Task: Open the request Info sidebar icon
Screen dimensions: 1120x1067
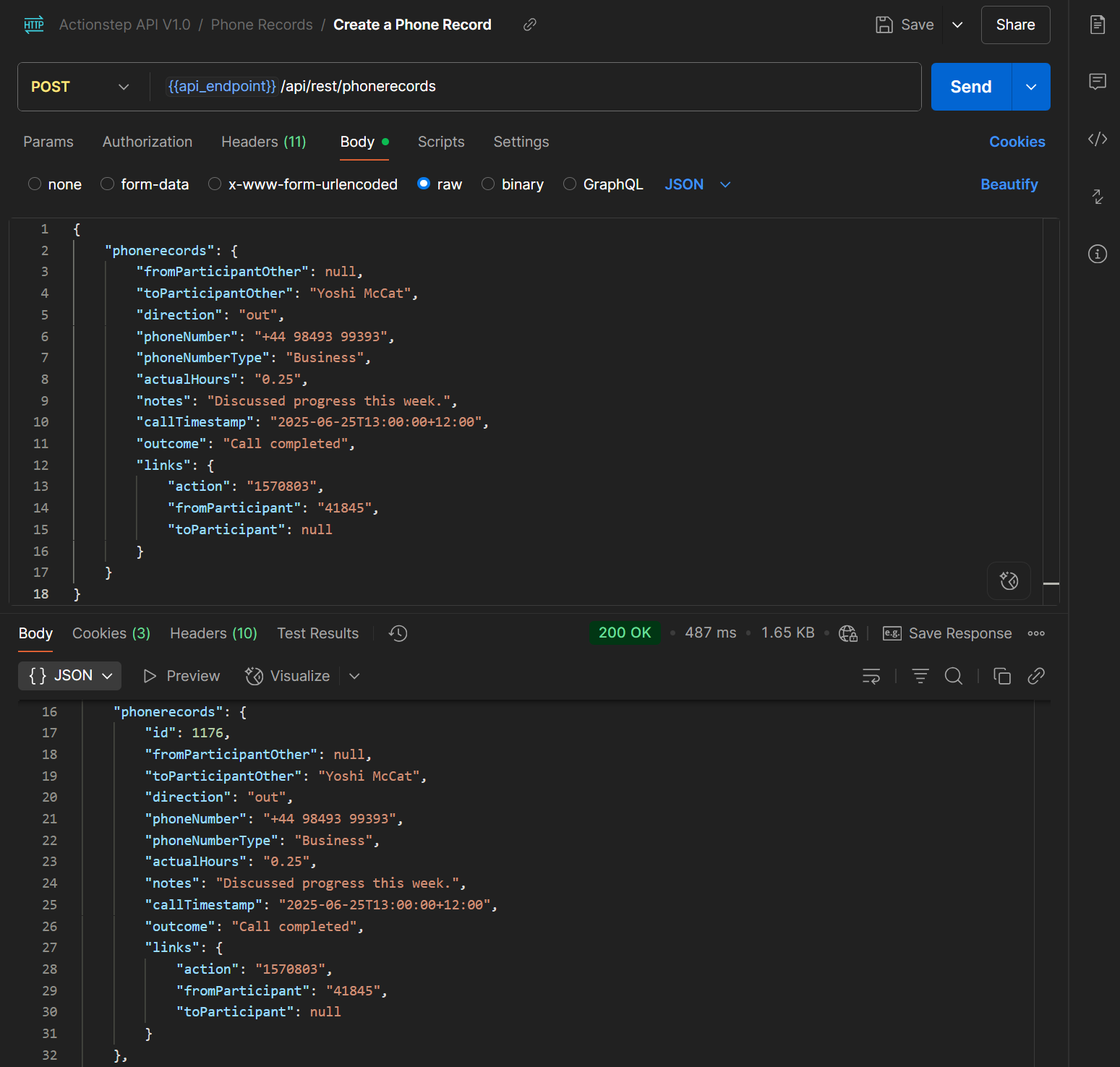Action: coord(1098,254)
